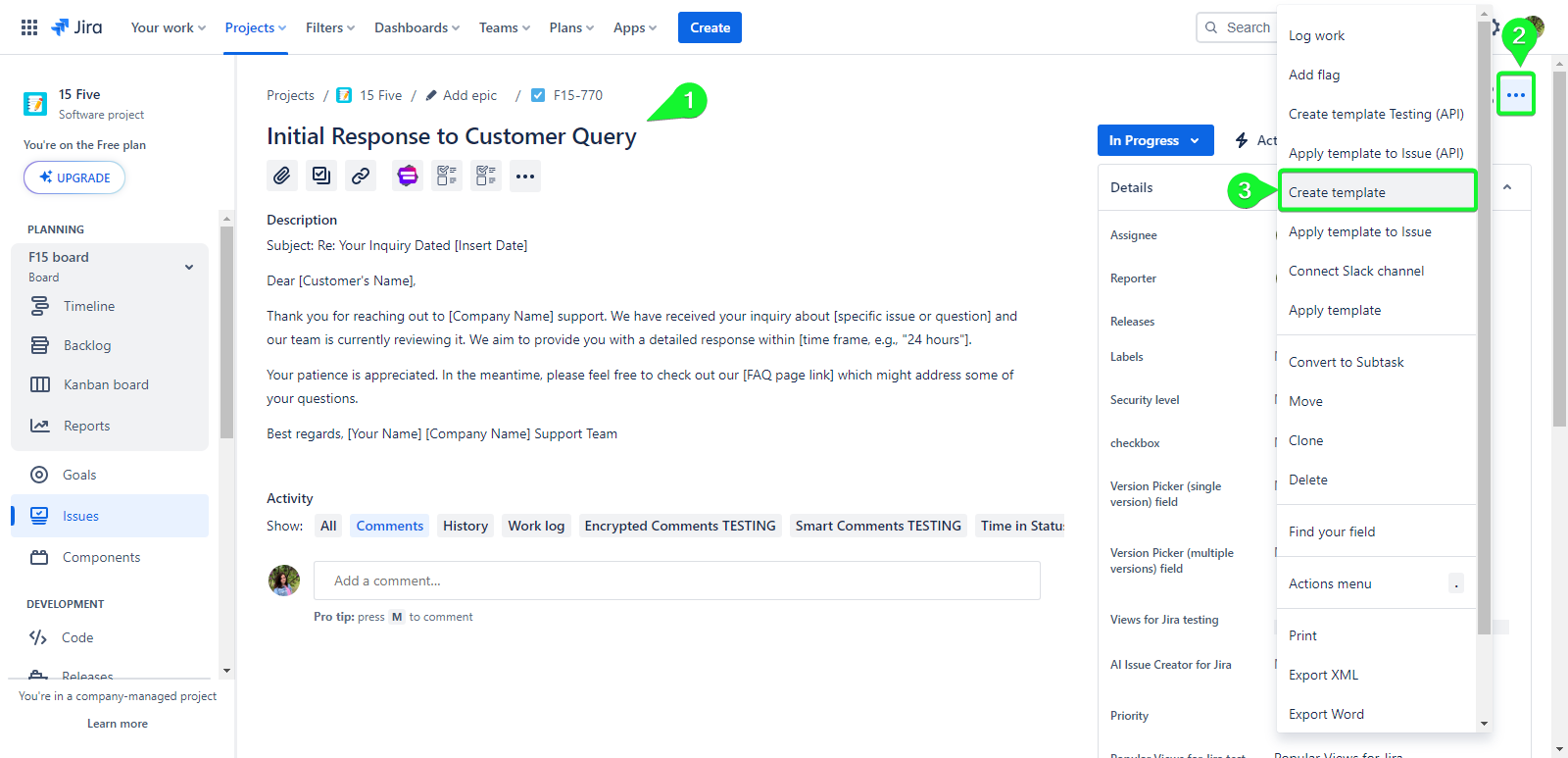Open the app switcher grid icon
Image resolution: width=1568 pixels, height=758 pixels.
click(29, 27)
